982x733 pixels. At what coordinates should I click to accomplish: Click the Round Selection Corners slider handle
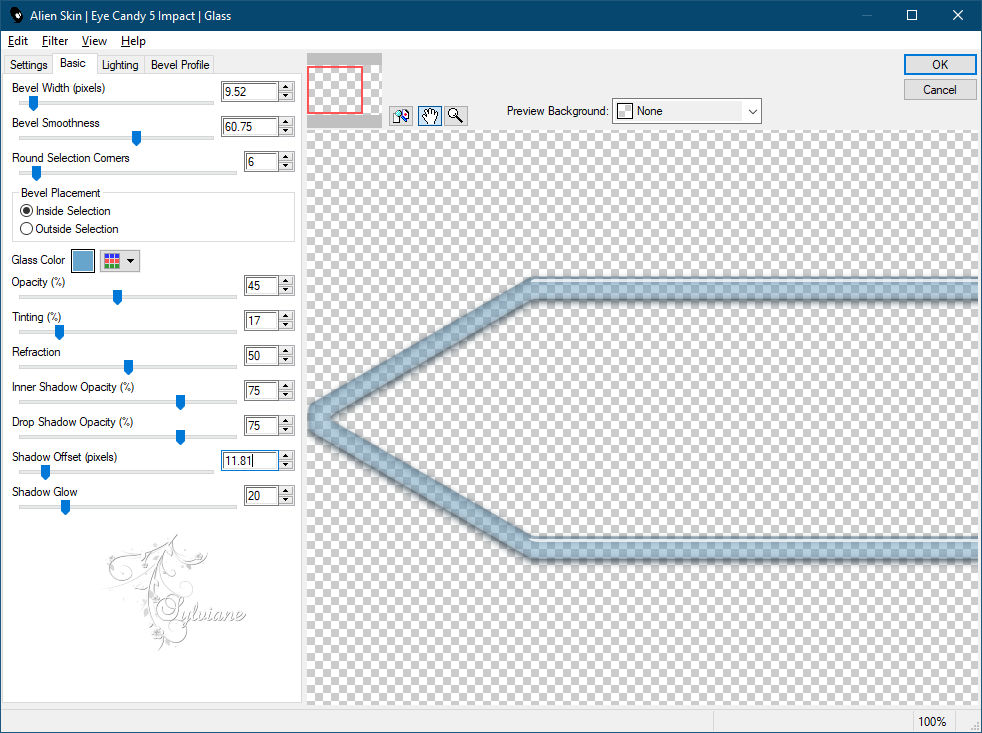pyautogui.click(x=36, y=174)
